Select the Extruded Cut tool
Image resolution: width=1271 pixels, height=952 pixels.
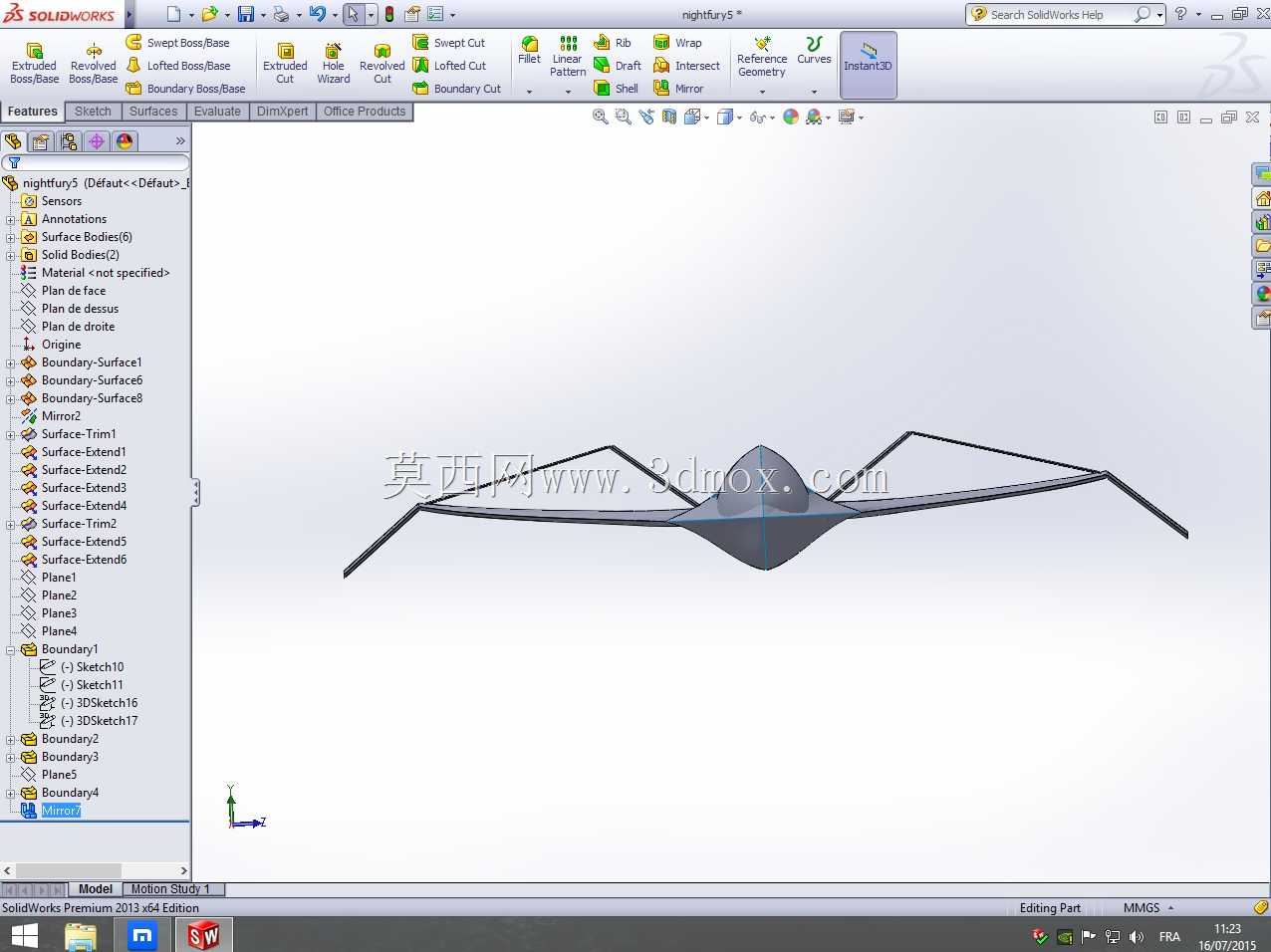tap(285, 64)
